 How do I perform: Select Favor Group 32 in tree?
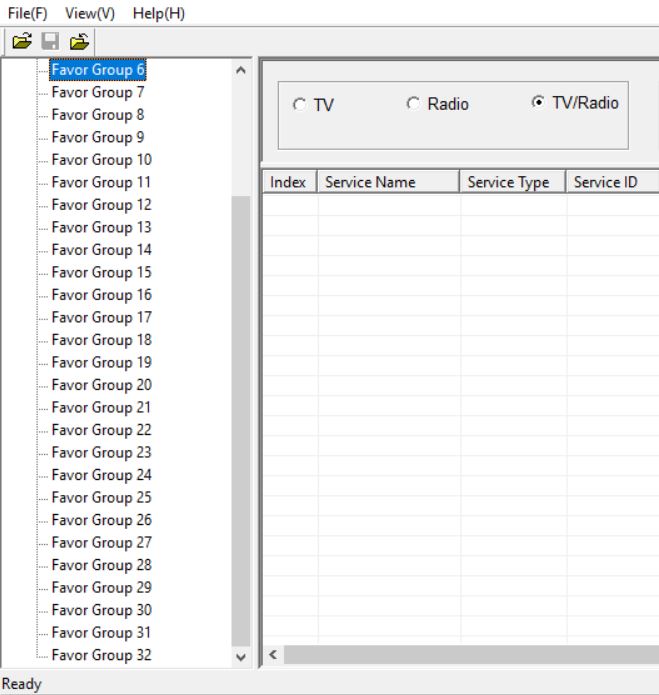[101, 655]
